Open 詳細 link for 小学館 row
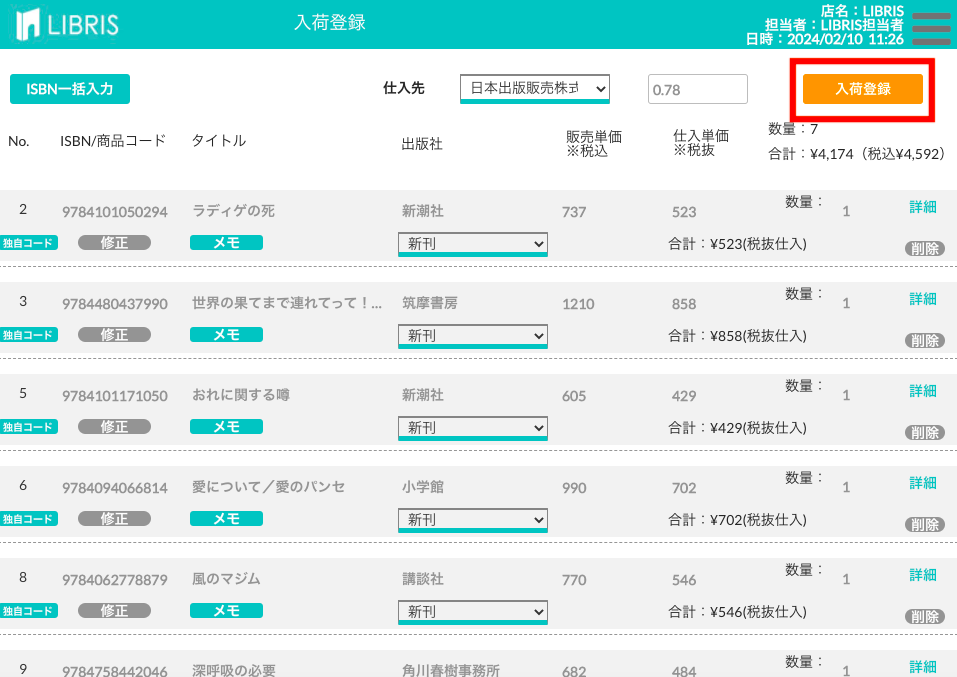957x677 pixels. pos(922,483)
